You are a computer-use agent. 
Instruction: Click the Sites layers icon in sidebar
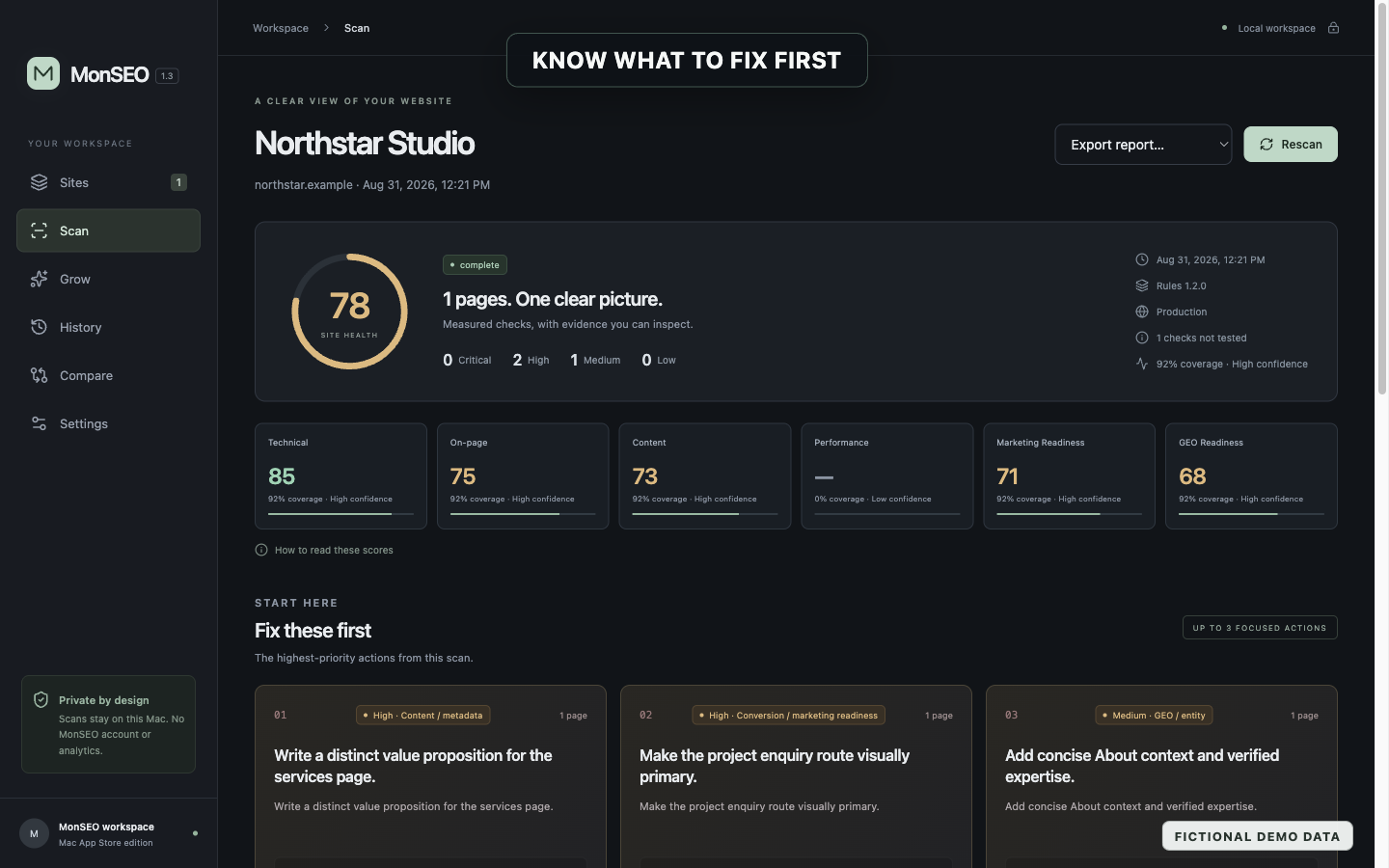(39, 182)
